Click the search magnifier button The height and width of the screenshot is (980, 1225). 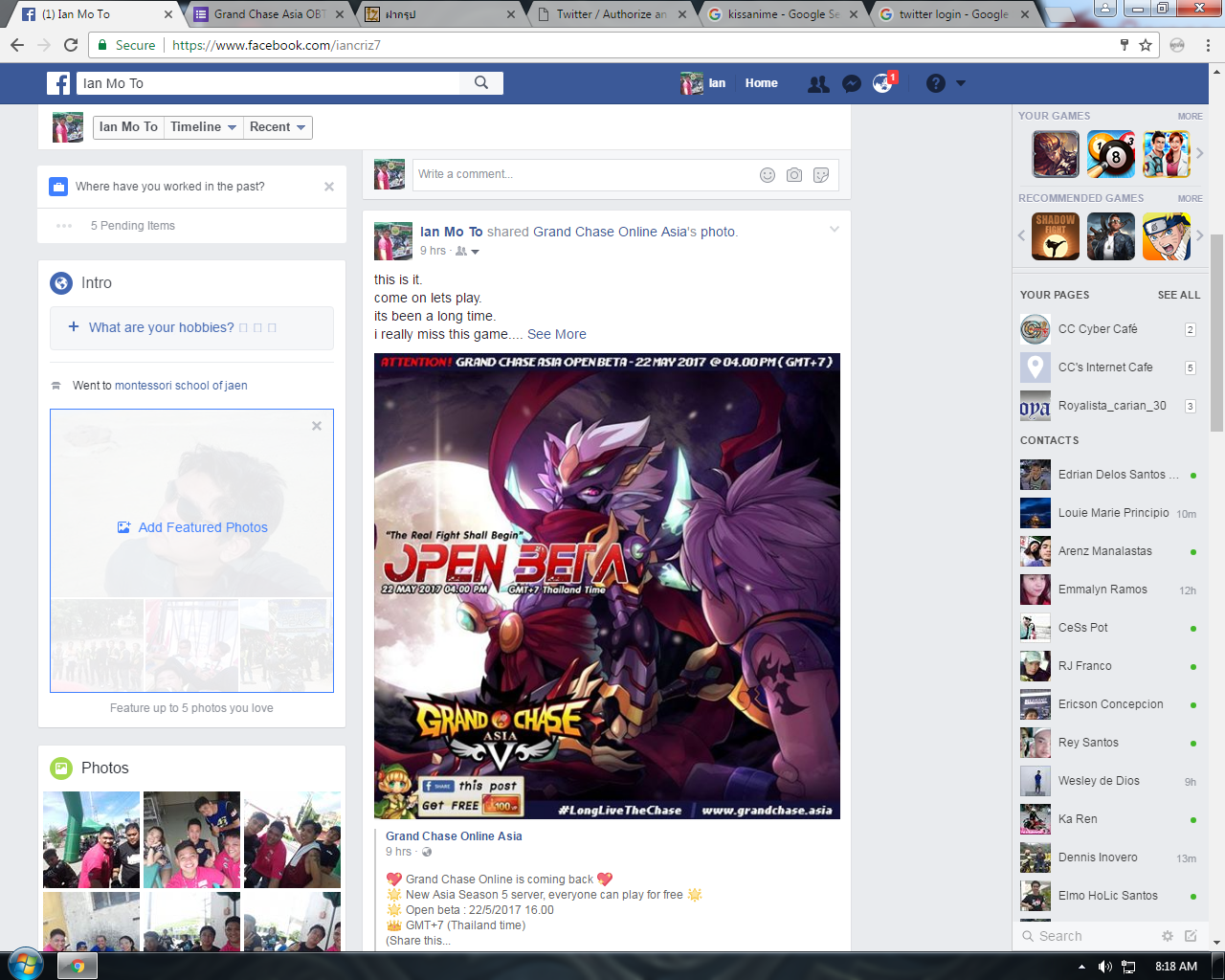481,83
